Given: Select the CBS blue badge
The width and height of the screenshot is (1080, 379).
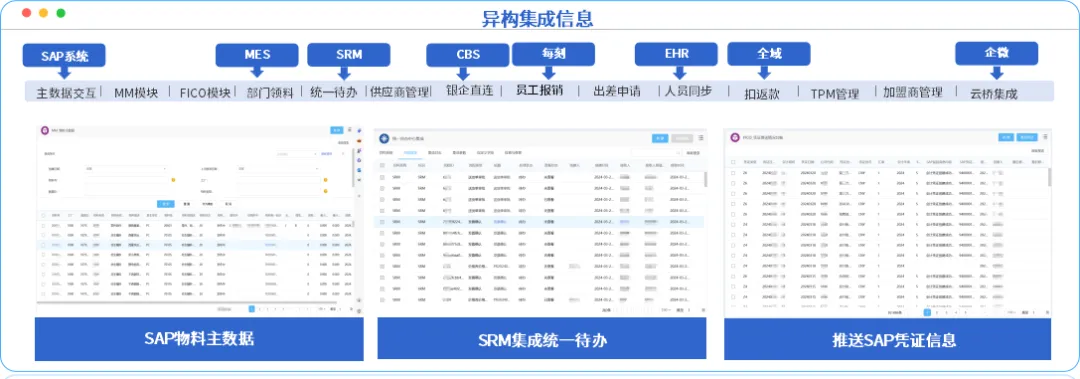Looking at the screenshot, I should [468, 55].
